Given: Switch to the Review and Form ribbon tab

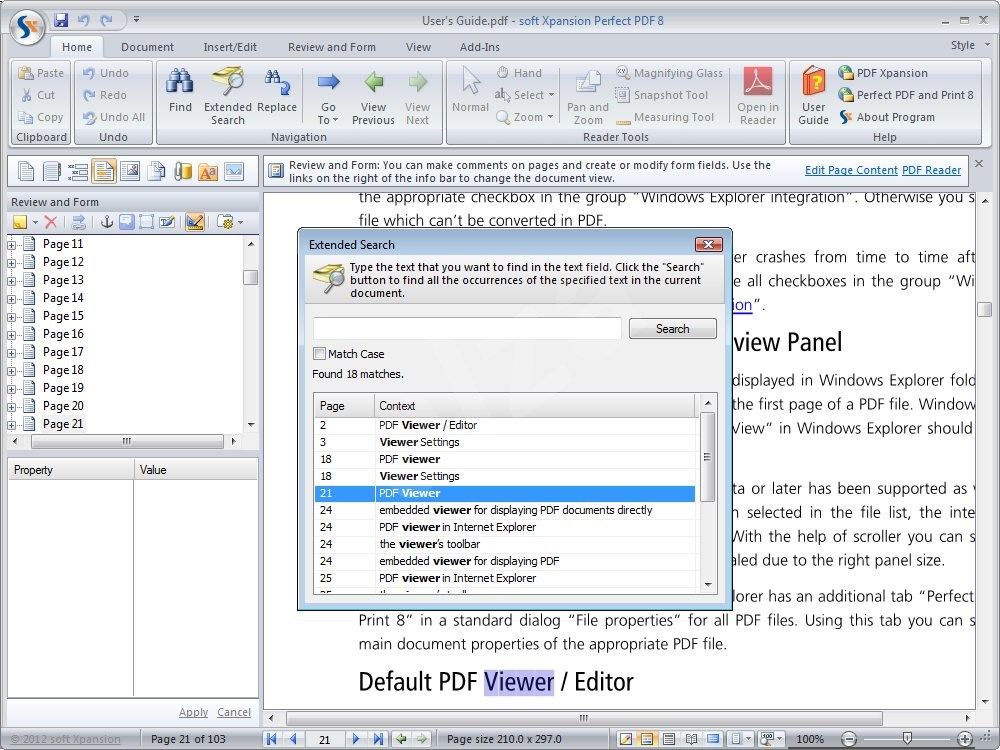Looking at the screenshot, I should click(332, 47).
